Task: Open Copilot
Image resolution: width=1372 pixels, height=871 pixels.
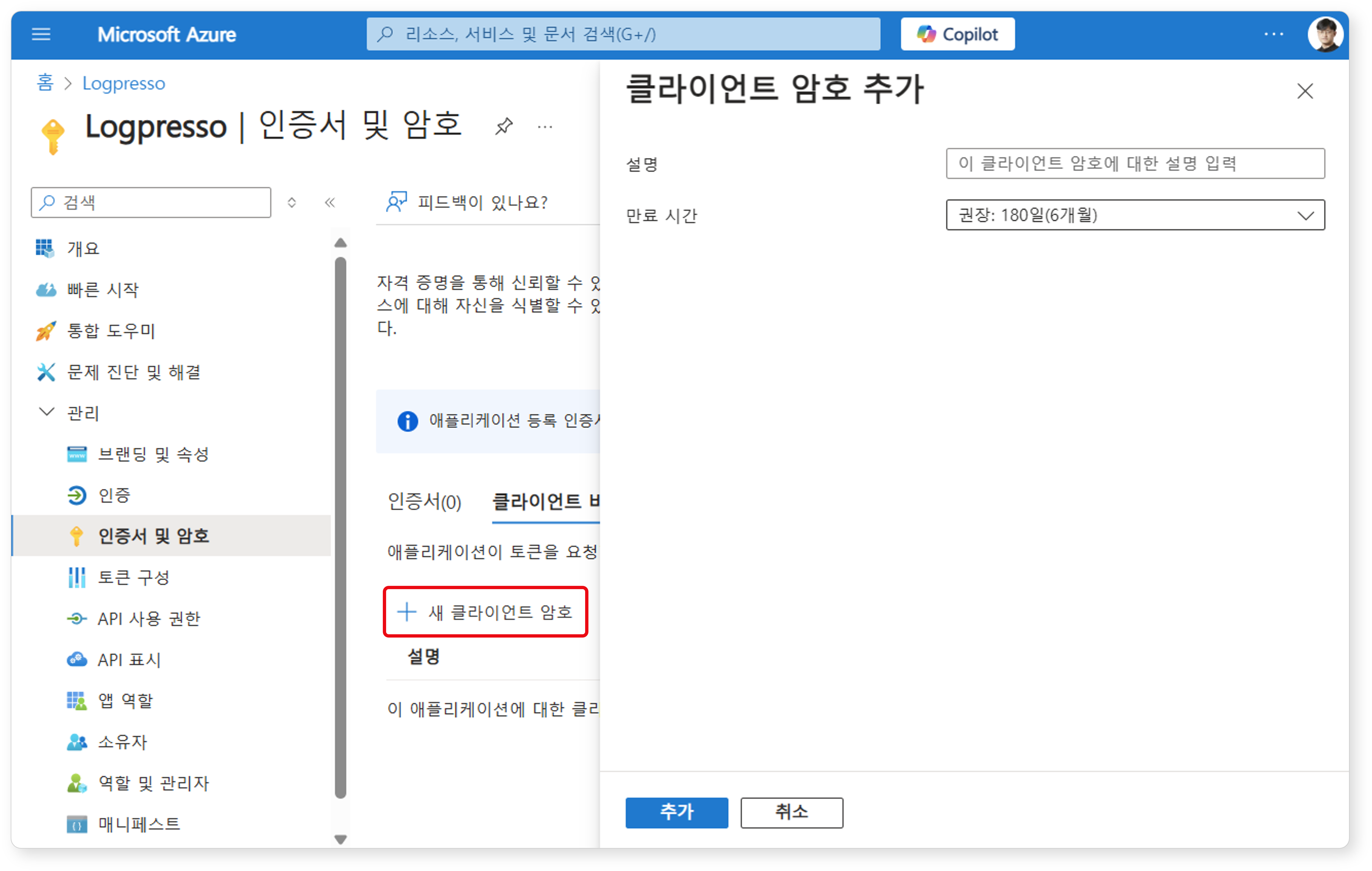Action: point(957,34)
